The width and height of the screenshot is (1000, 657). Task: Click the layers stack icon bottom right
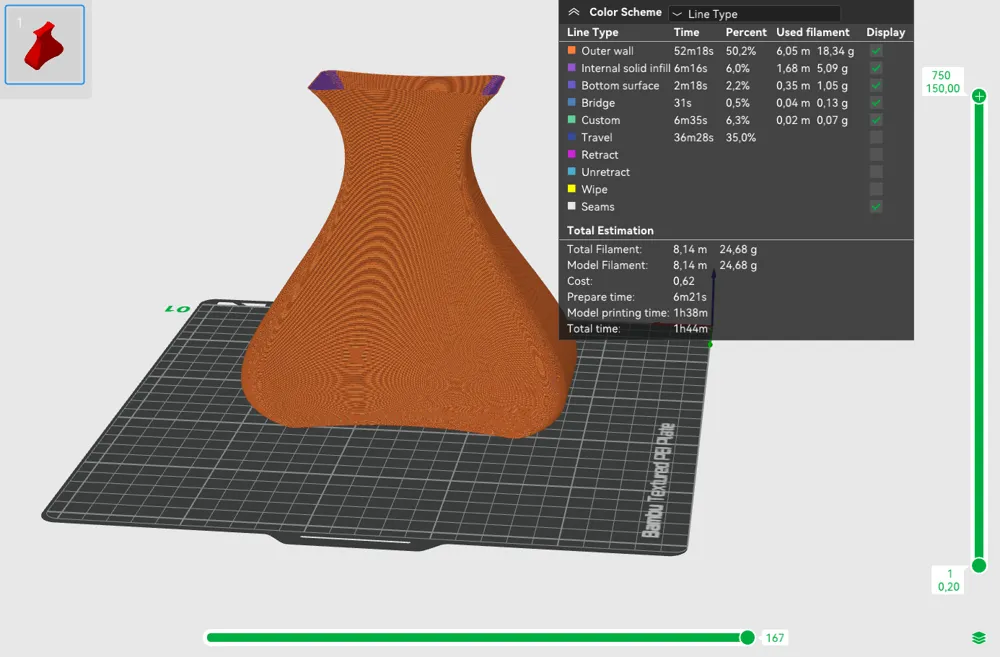[979, 638]
